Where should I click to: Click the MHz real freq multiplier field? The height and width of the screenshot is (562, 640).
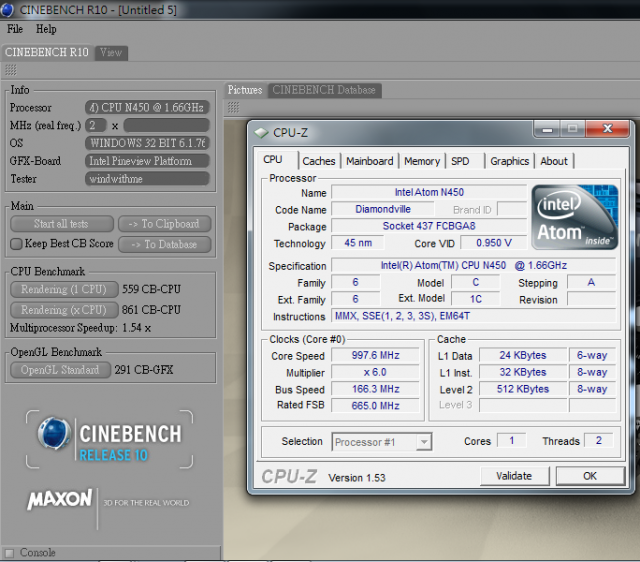point(96,125)
